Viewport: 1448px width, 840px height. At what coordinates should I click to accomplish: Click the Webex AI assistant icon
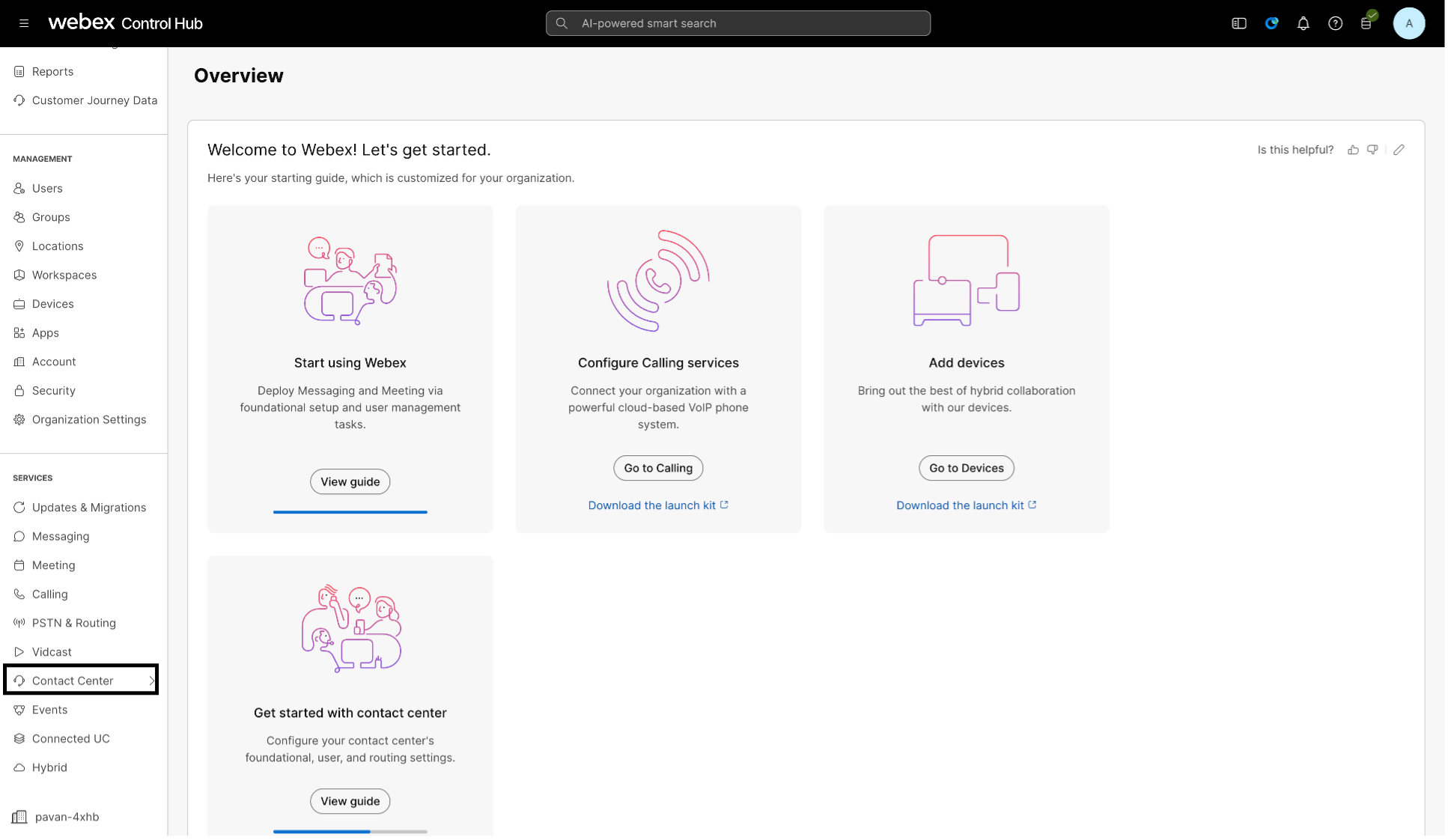click(x=1271, y=23)
